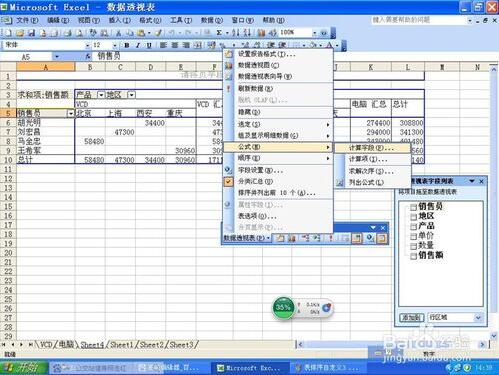The width and height of the screenshot is (499, 375).
Task: Set font color with the A icon
Action: click(x=330, y=45)
